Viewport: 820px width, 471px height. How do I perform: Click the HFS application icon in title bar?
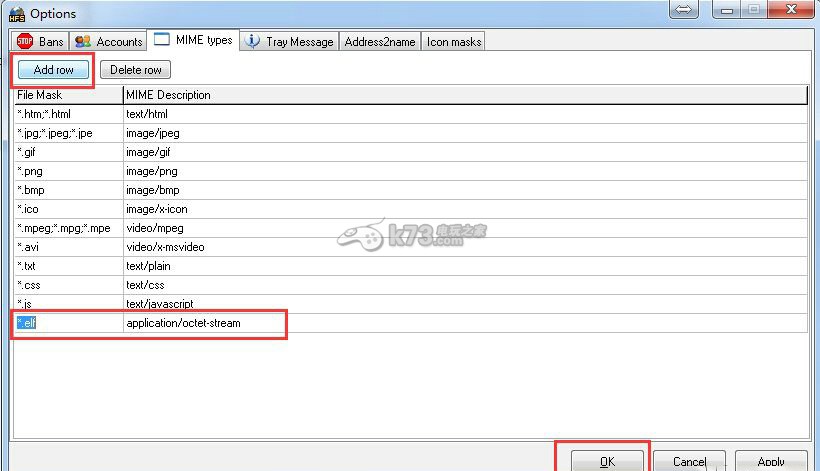16,13
